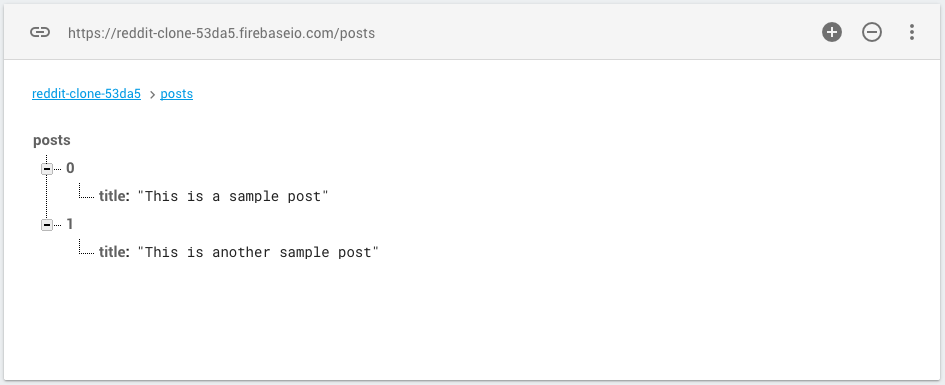Collapse node 1 using its minus box
The image size is (945, 385).
pos(47,225)
